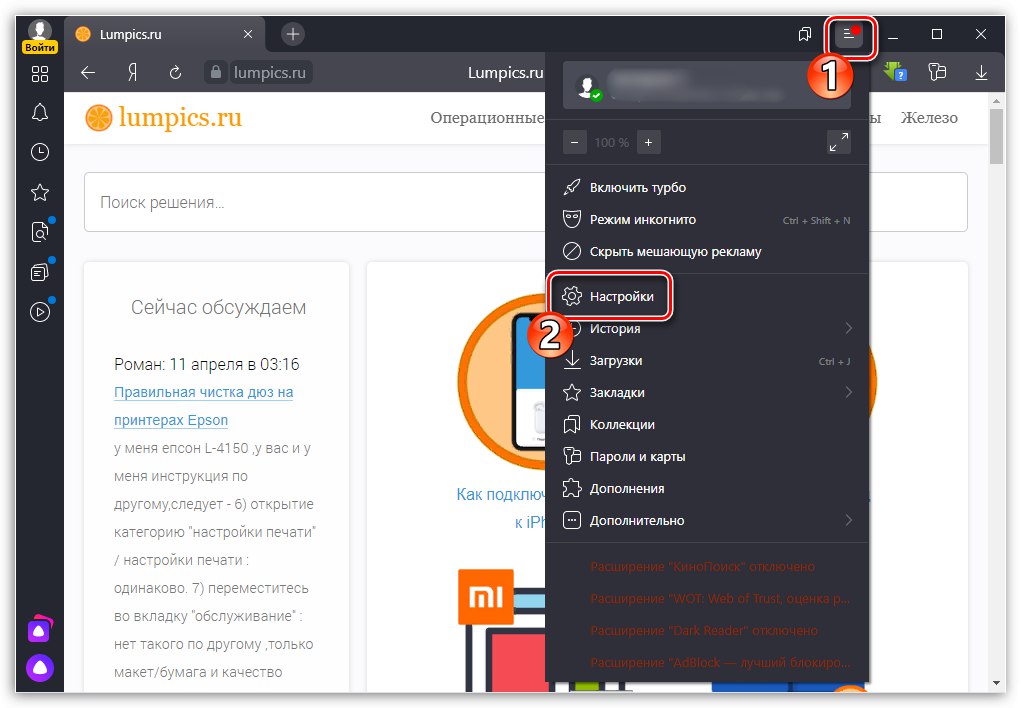The image size is (1021, 708).
Task: Decrease zoom with minus button
Action: coord(574,142)
